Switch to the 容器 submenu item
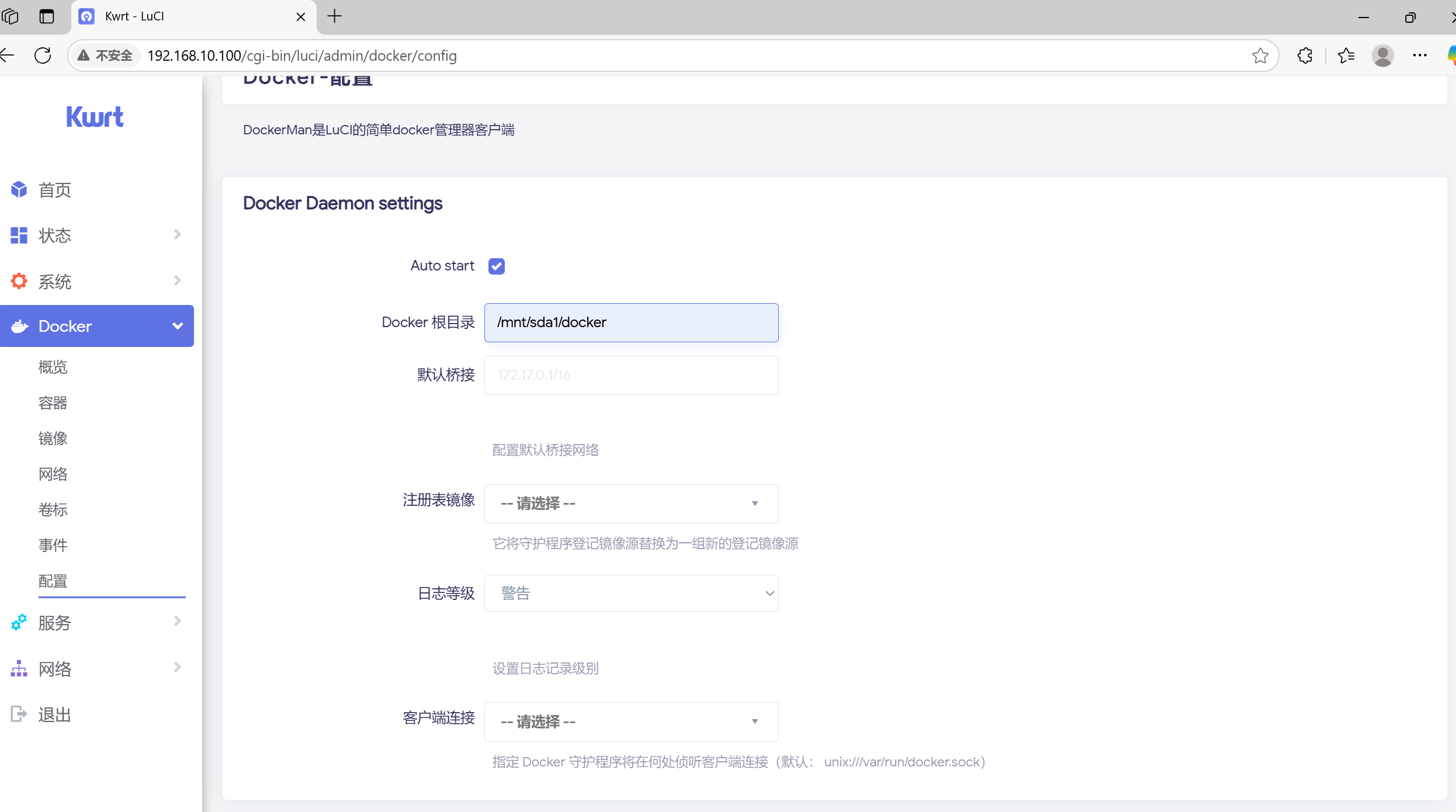 52,402
